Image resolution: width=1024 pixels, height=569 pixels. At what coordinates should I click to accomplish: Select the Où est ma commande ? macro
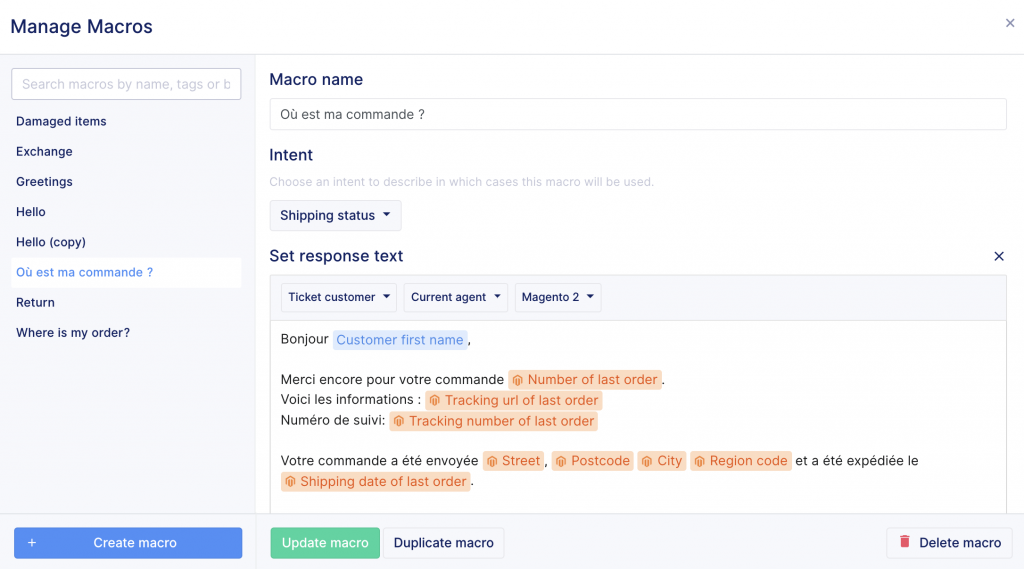click(126, 272)
